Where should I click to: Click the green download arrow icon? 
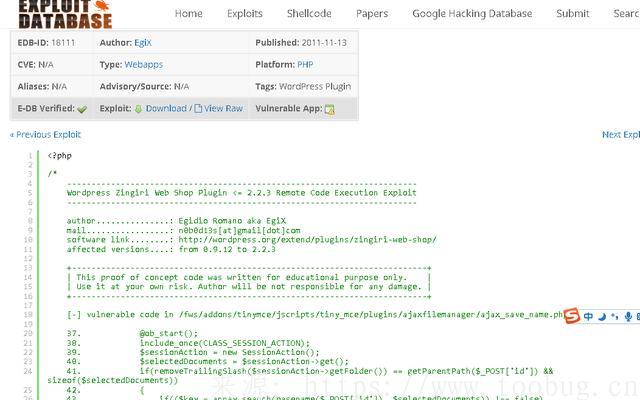coord(138,108)
